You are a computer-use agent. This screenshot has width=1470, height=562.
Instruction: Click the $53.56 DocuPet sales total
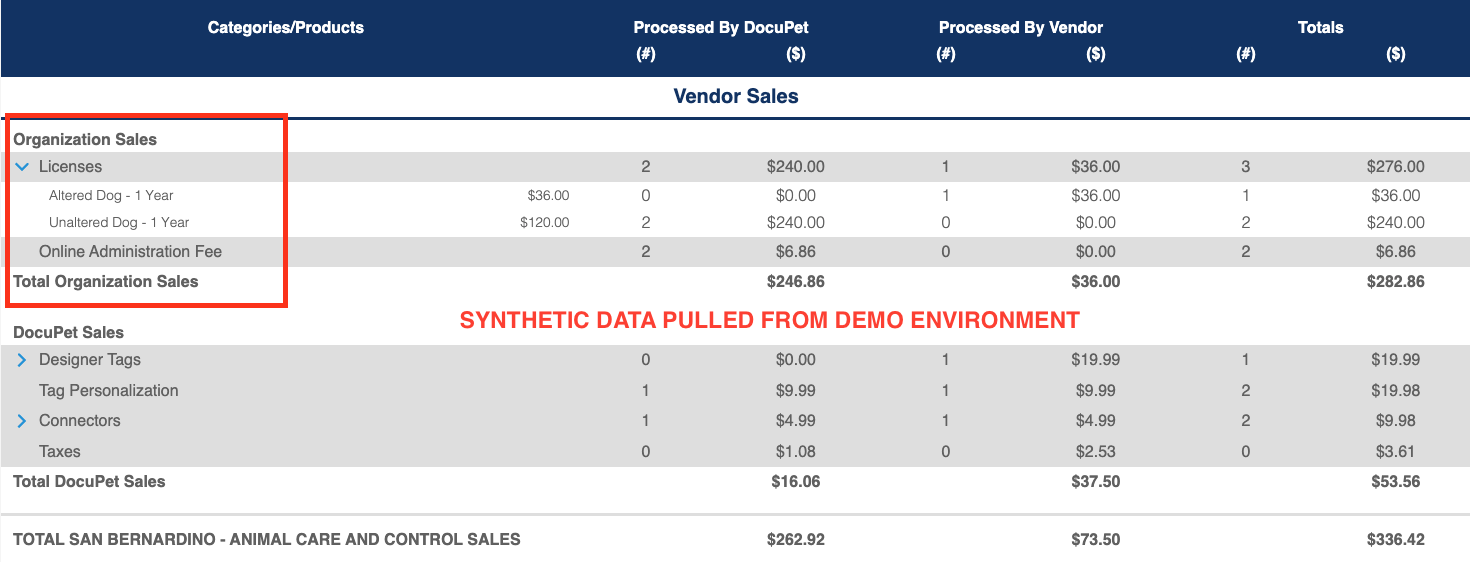(1396, 482)
